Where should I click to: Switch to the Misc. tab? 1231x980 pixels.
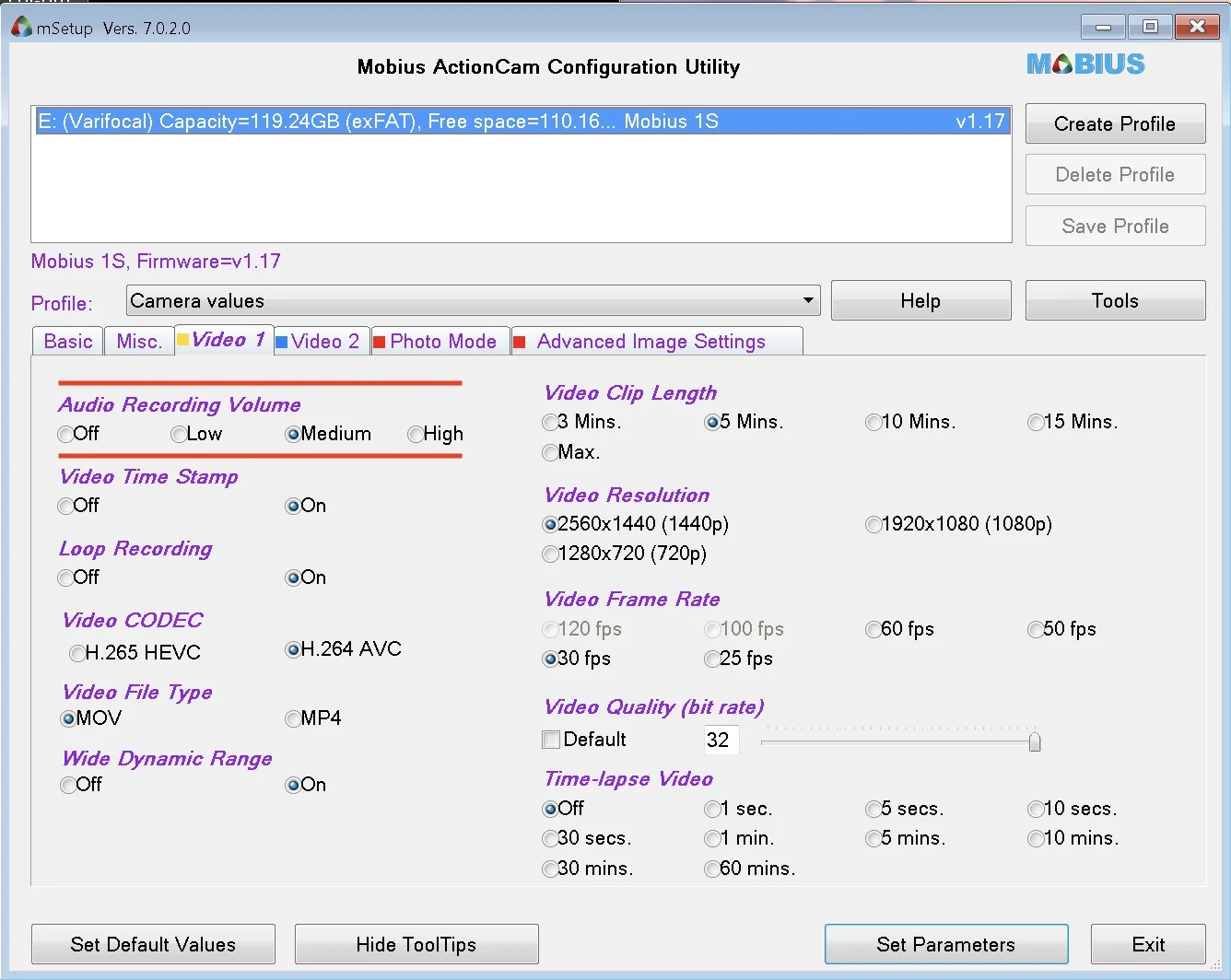(x=139, y=341)
